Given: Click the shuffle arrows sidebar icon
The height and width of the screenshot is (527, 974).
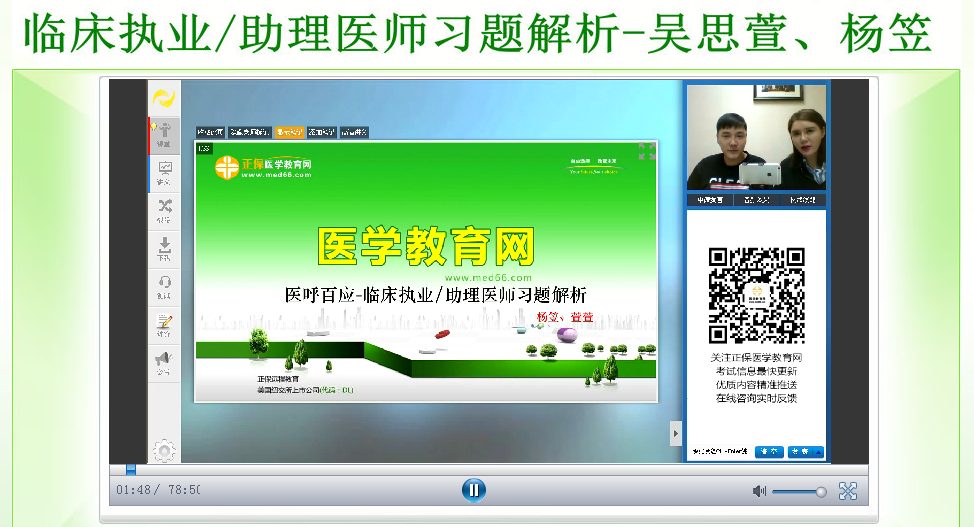Looking at the screenshot, I should coord(165,211).
